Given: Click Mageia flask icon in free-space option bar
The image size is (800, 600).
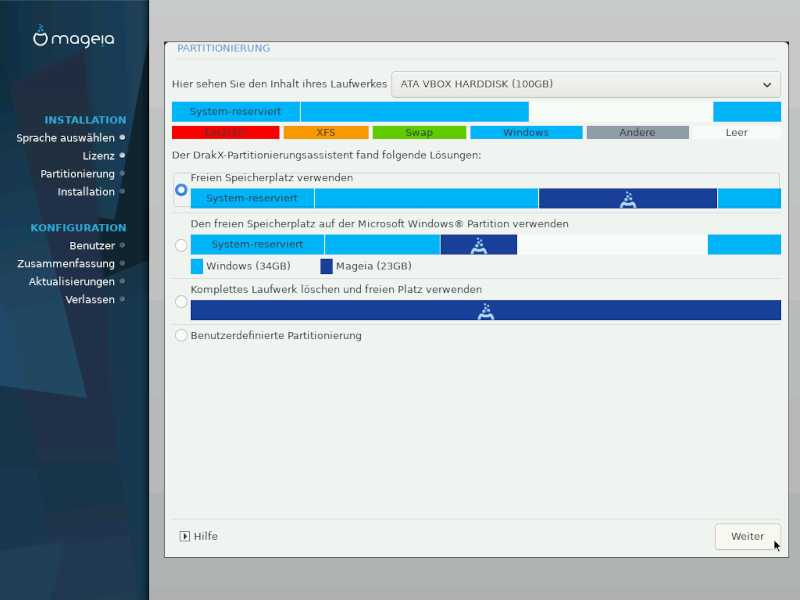Looking at the screenshot, I should 627,199.
